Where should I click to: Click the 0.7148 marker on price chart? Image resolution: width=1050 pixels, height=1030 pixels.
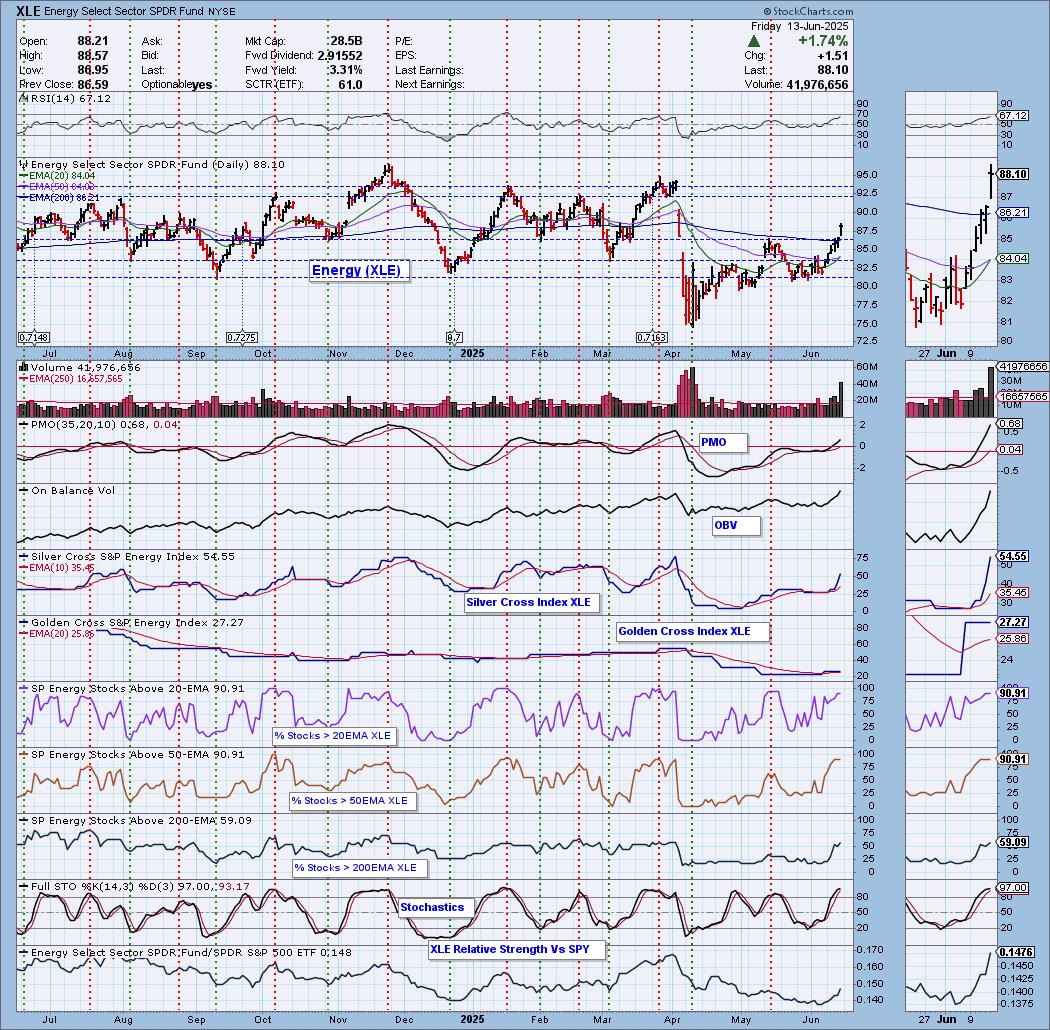click(x=34, y=338)
